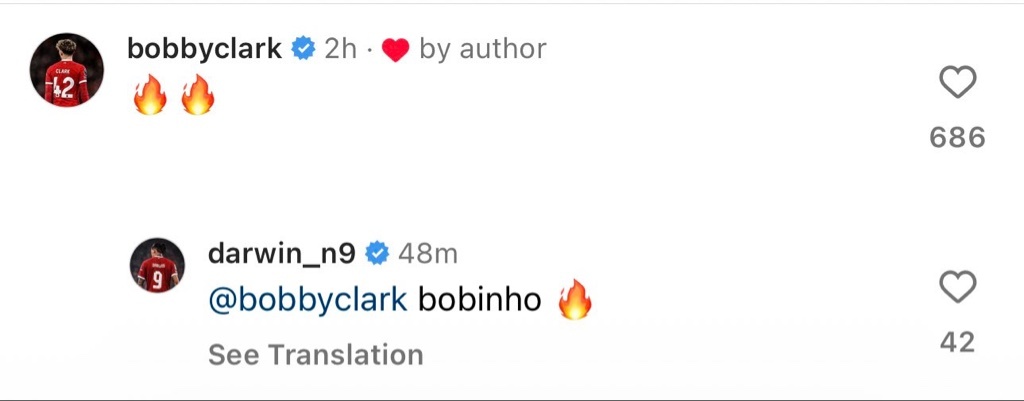
Task: Open the bobbyclark username link
Action: click(204, 50)
